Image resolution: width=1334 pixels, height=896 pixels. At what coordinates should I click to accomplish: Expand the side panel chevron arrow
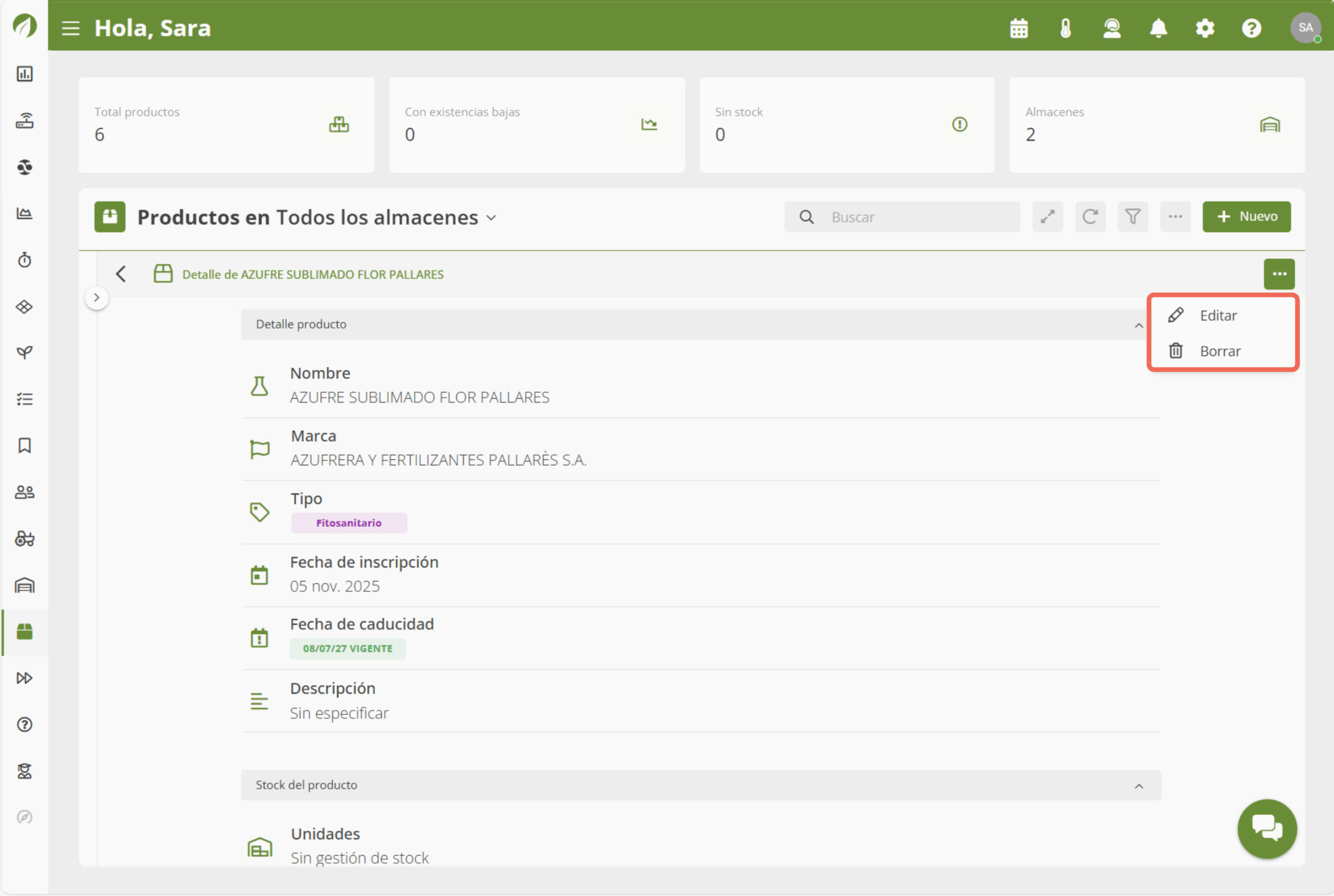(96, 297)
